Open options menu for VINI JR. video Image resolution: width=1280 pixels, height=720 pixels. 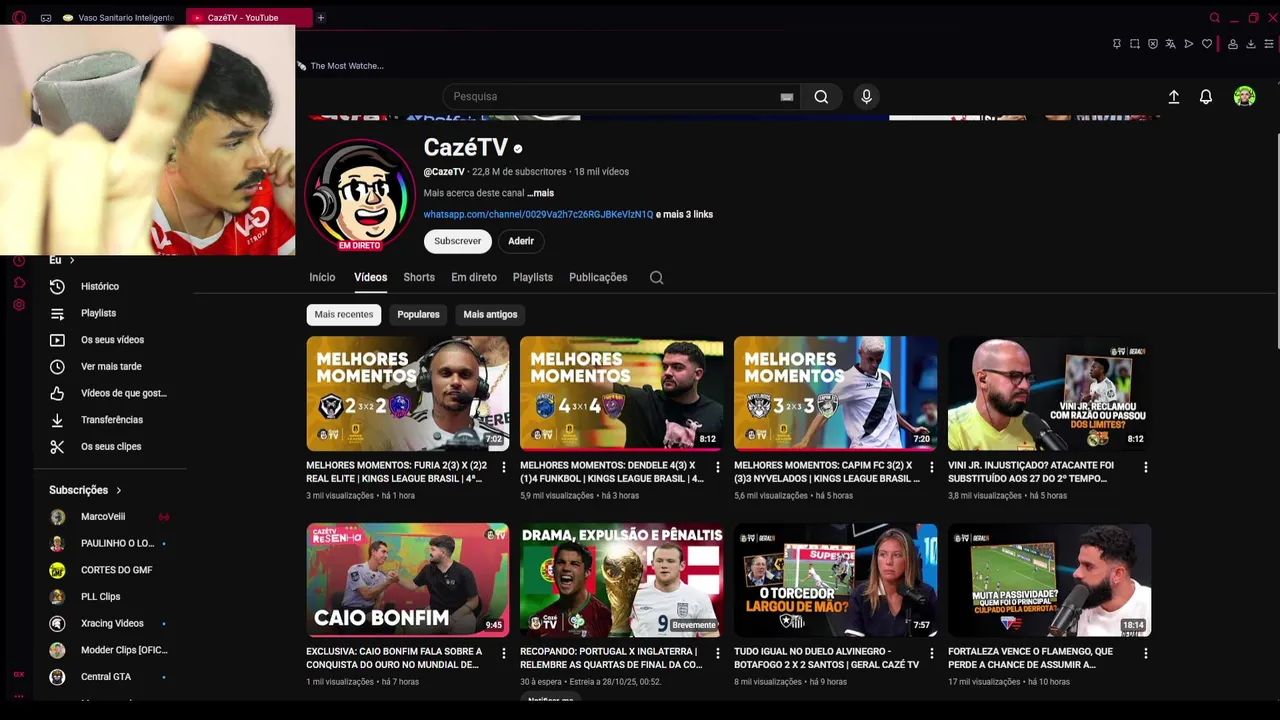point(1145,467)
